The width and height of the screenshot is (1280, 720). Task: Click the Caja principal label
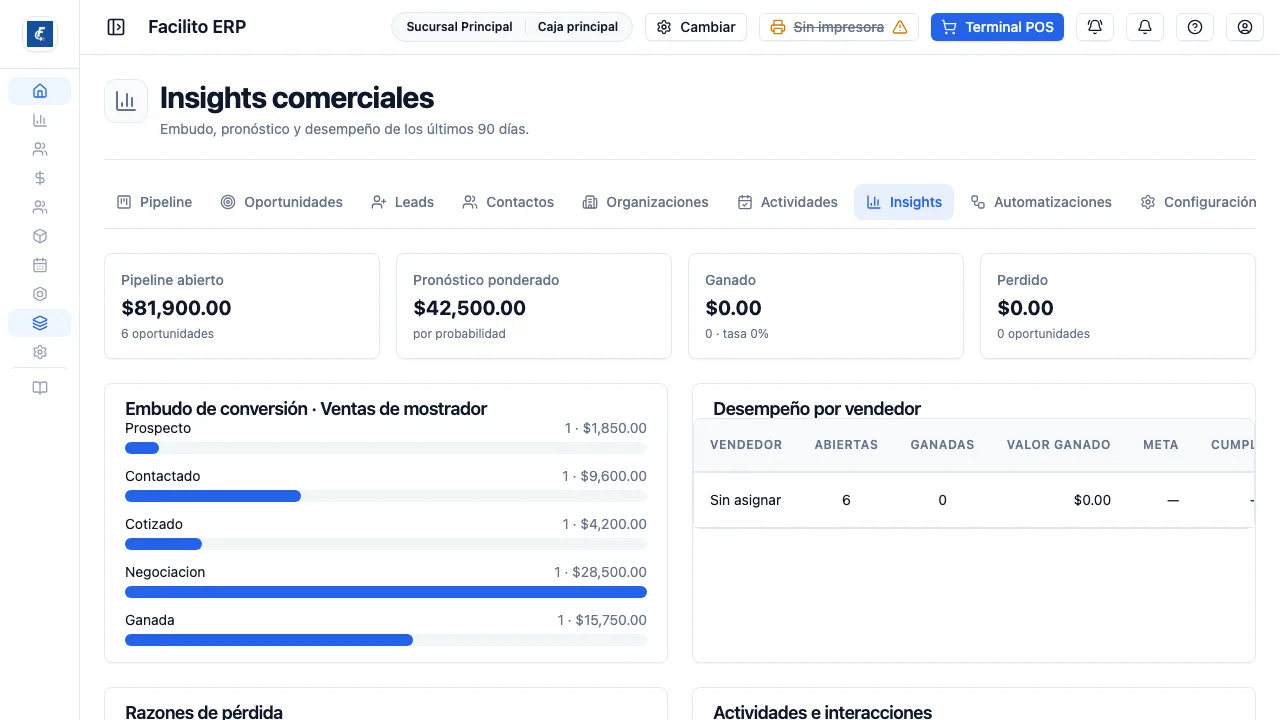pyautogui.click(x=578, y=27)
